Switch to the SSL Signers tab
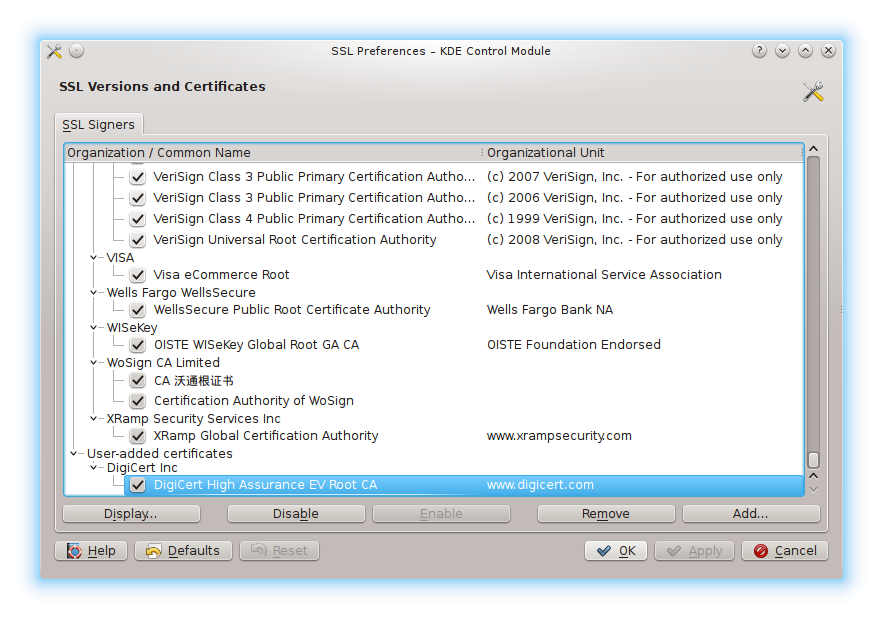883x619 pixels. point(99,124)
